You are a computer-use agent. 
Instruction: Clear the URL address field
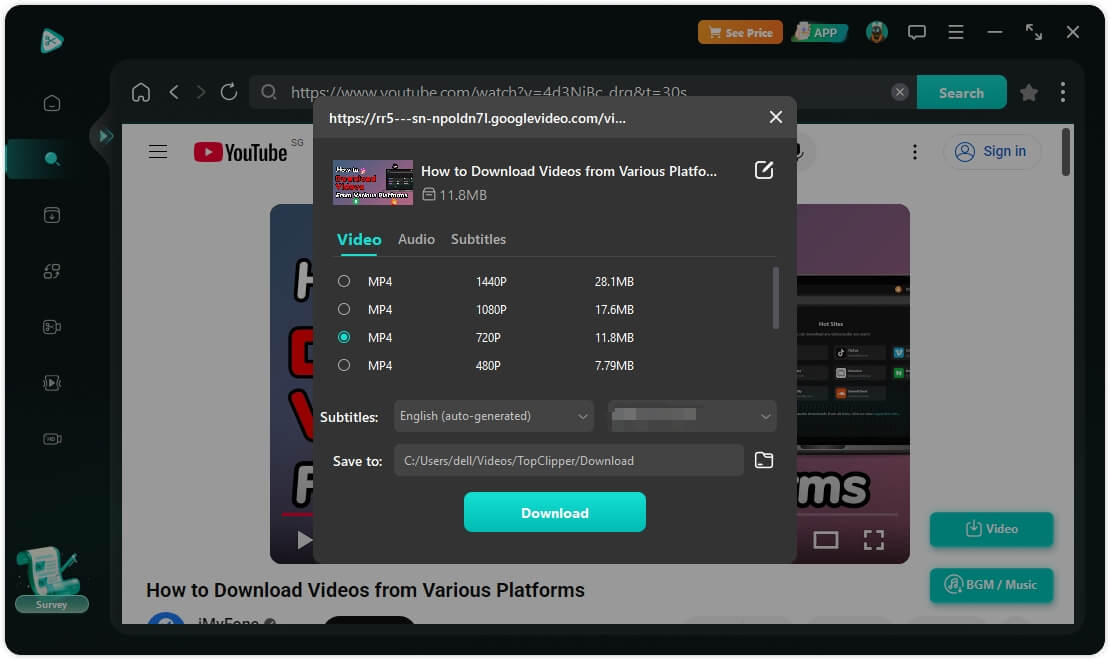point(900,92)
